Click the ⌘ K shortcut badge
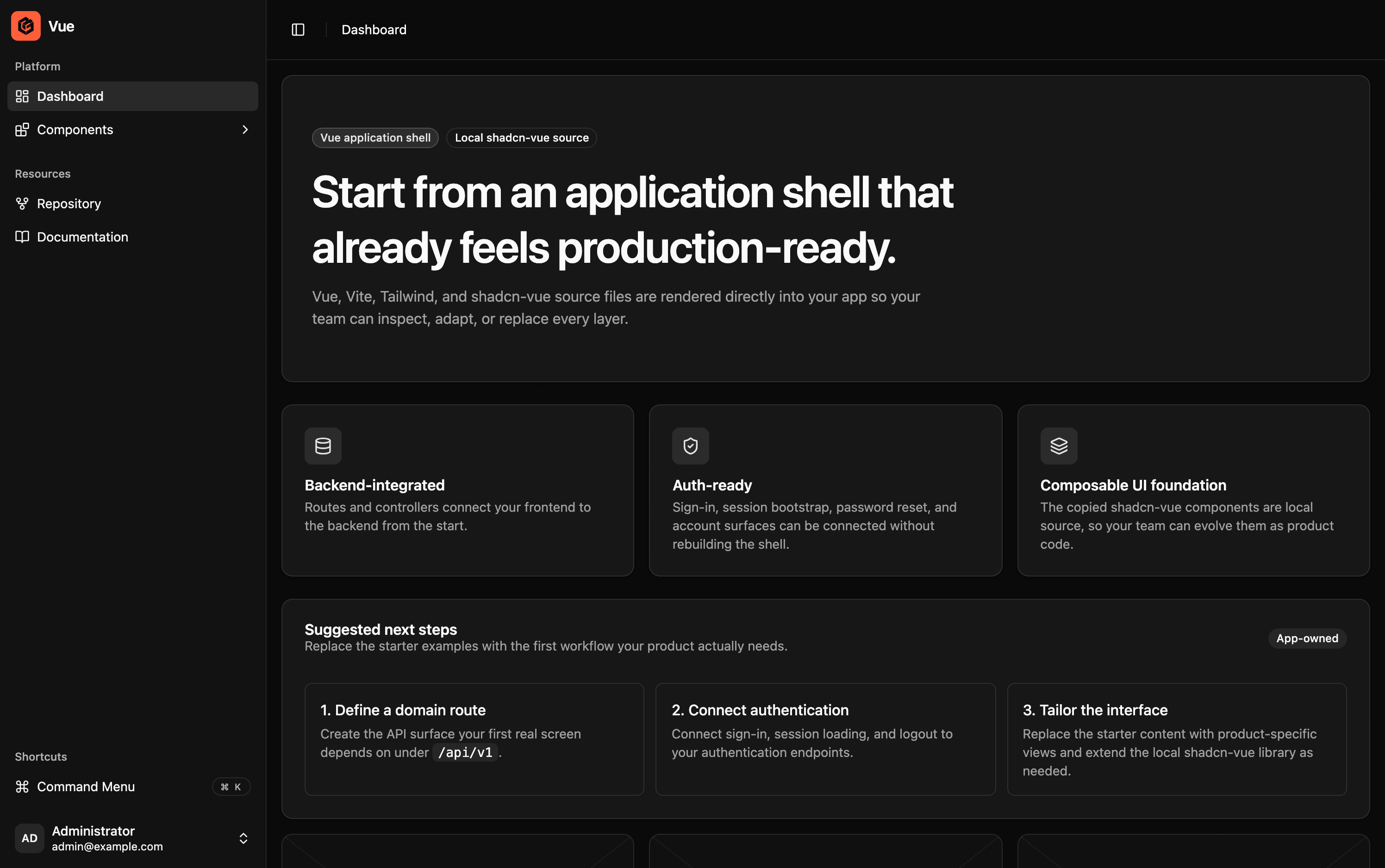This screenshot has height=868, width=1385. 231,787
